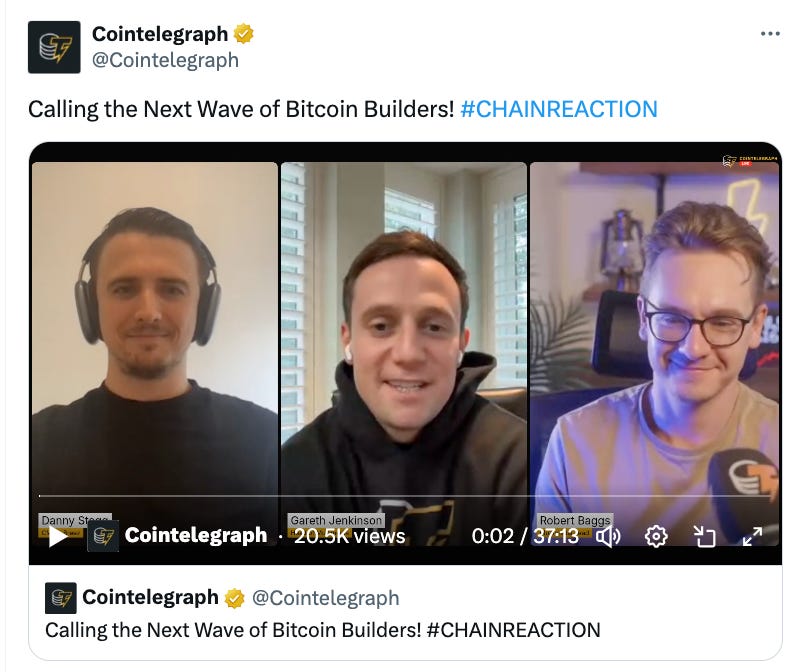Image resolution: width=800 pixels, height=672 pixels.
Task: Expand video to fullscreen
Action: pos(753,536)
